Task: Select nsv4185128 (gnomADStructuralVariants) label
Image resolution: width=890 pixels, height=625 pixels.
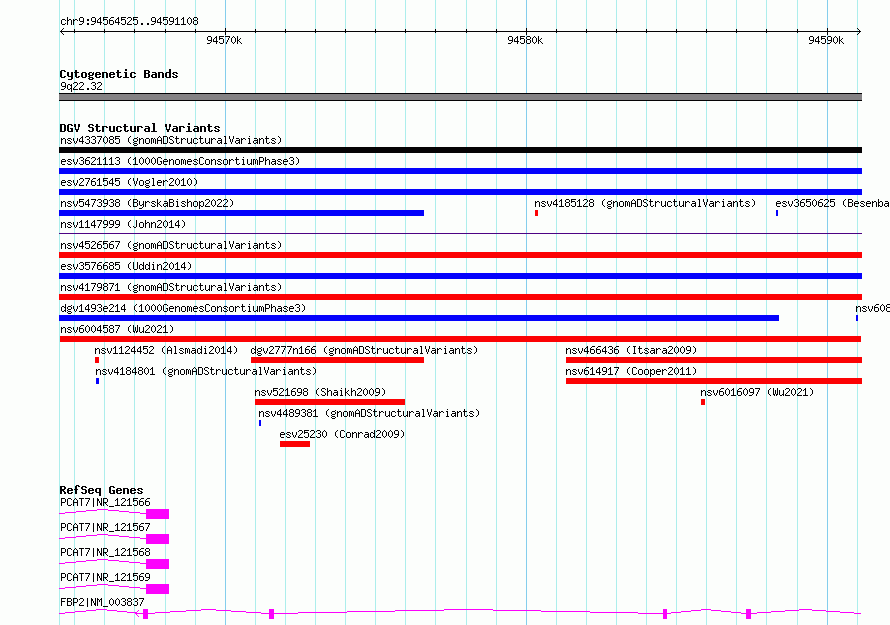Action: (645, 203)
